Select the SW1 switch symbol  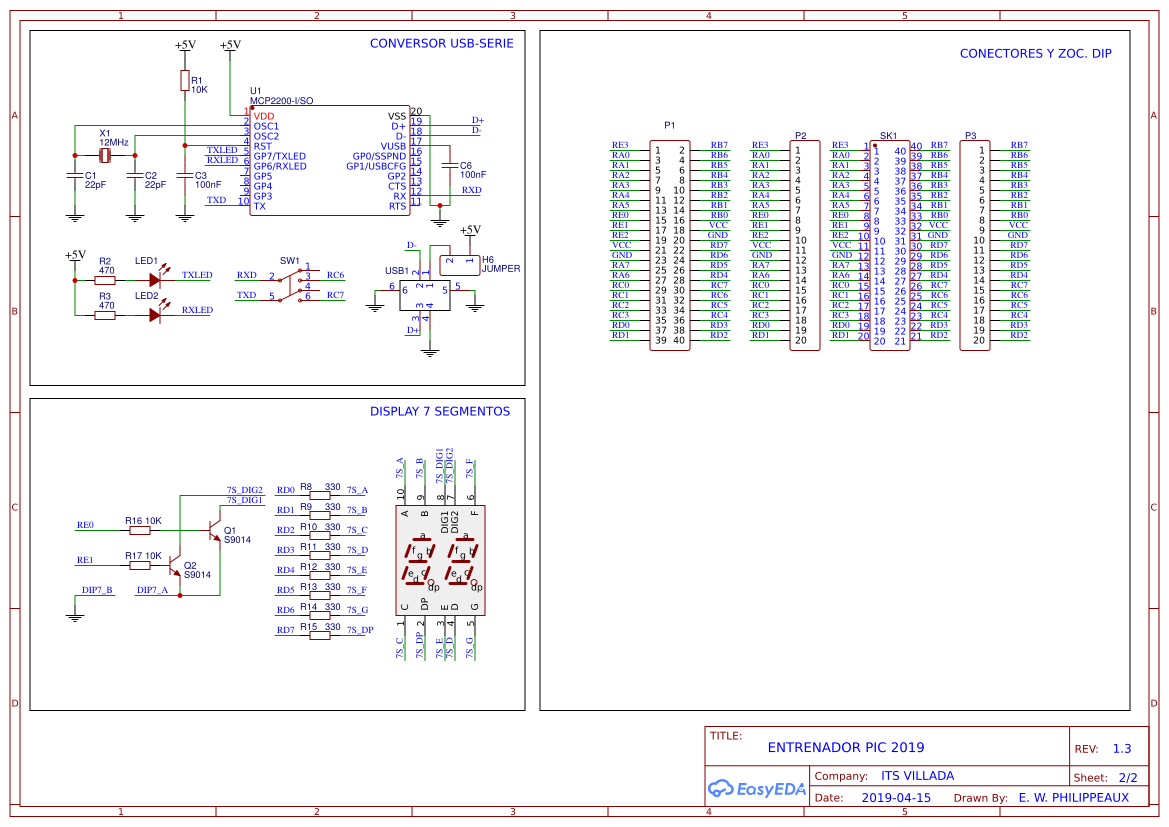point(288,285)
